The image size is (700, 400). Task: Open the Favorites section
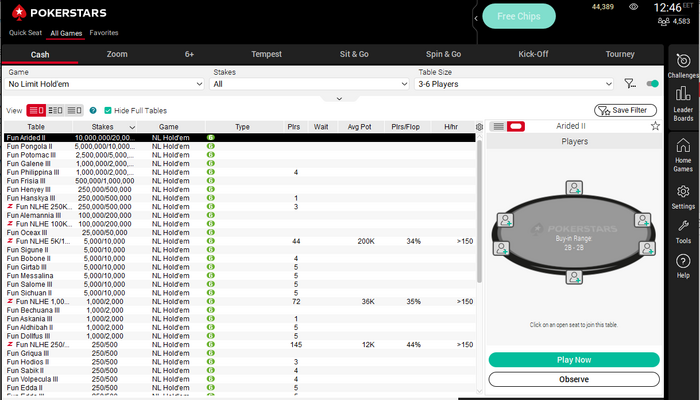104,33
